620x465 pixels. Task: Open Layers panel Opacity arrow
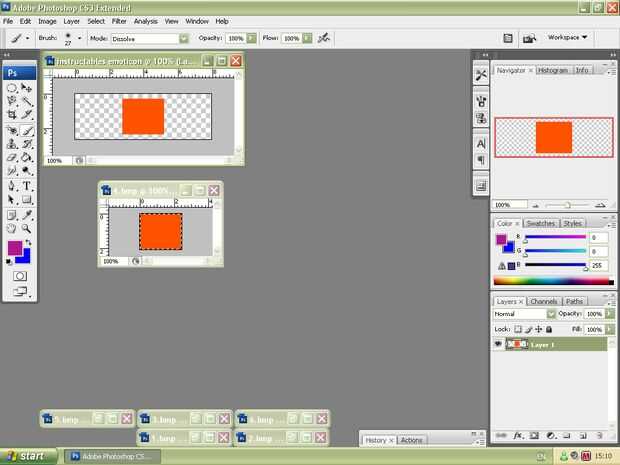[x=610, y=314]
